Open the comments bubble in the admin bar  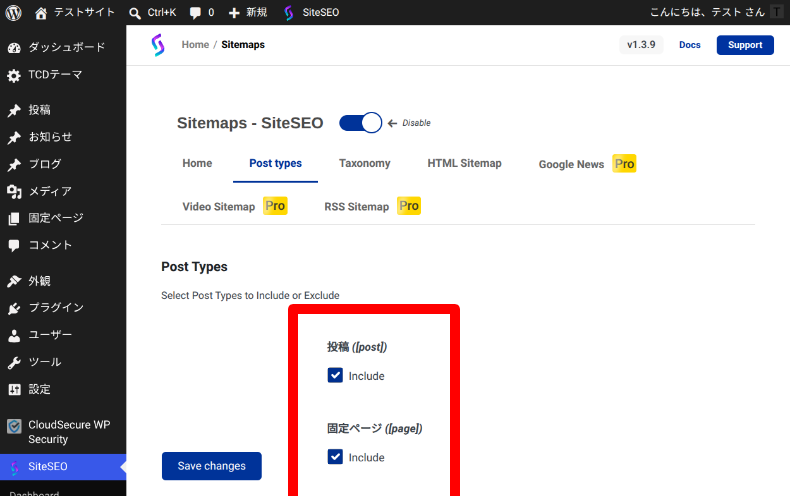195,13
